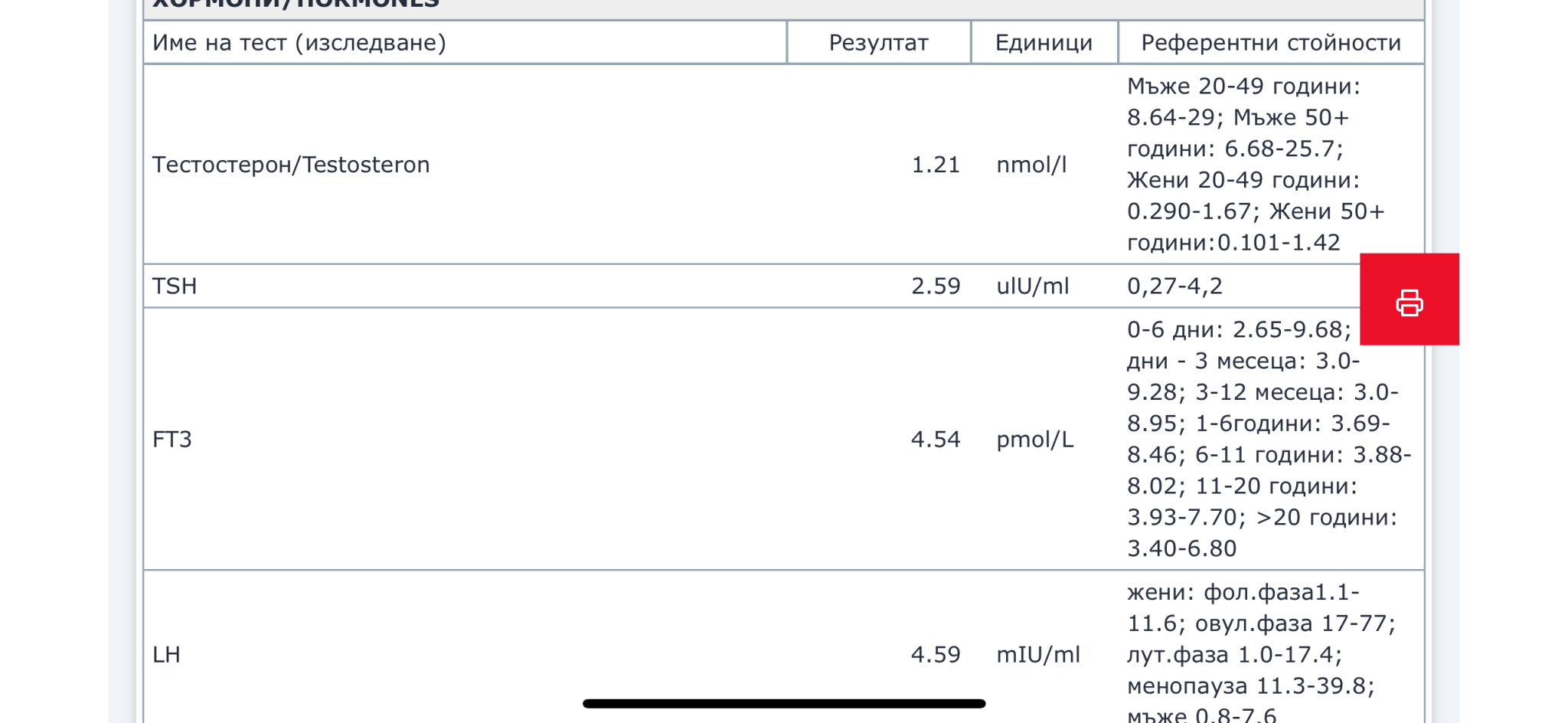Click the "Резултат" column header
1568x723 pixels.
click(878, 43)
